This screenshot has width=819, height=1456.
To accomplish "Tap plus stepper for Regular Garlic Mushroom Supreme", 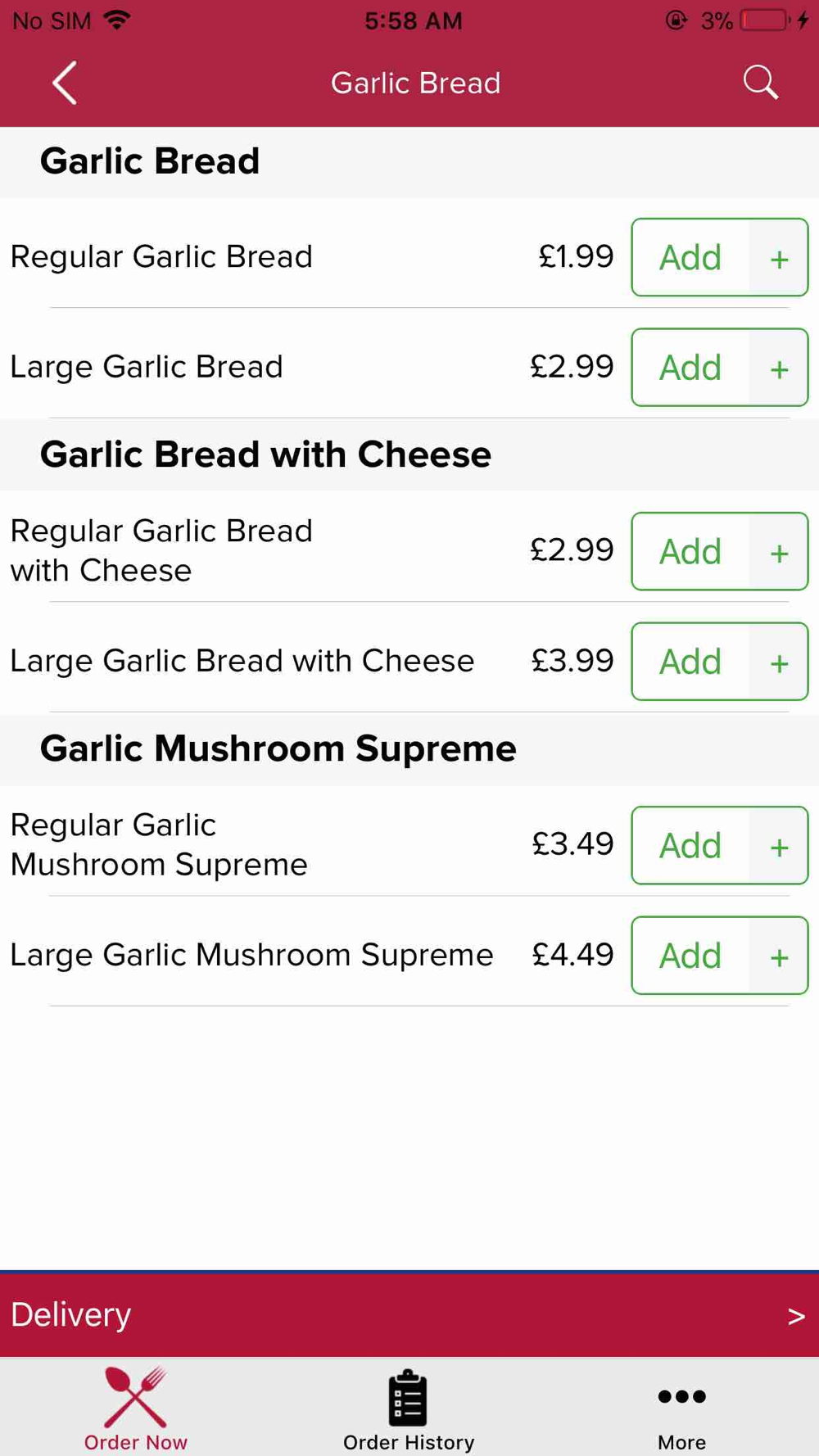I will coord(779,846).
